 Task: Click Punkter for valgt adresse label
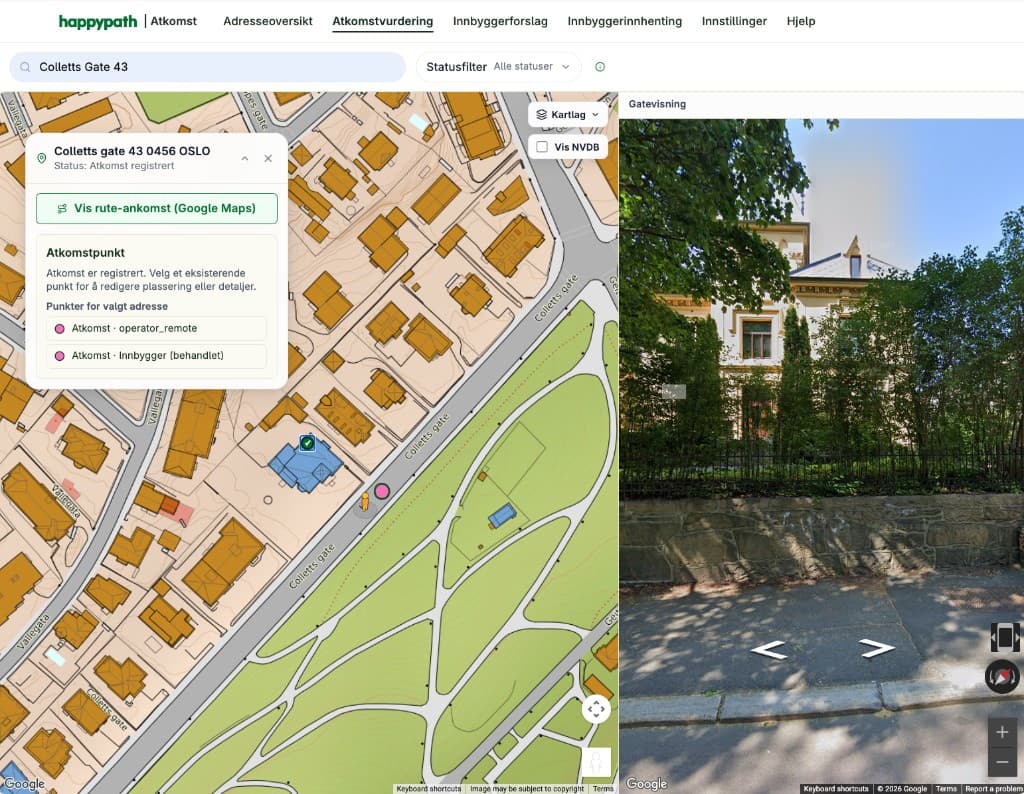tap(107, 306)
